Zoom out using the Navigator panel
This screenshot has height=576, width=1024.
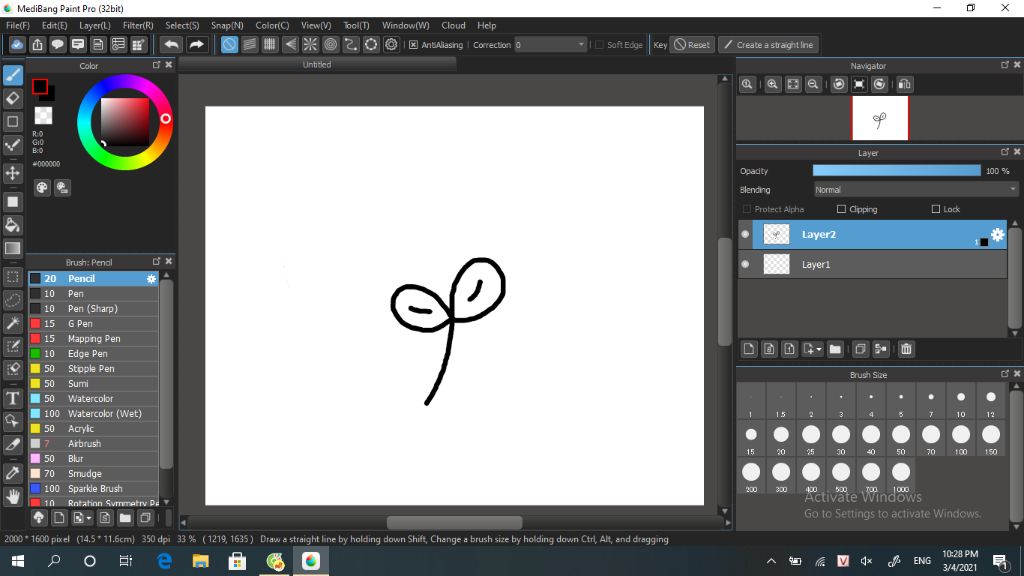click(x=813, y=84)
